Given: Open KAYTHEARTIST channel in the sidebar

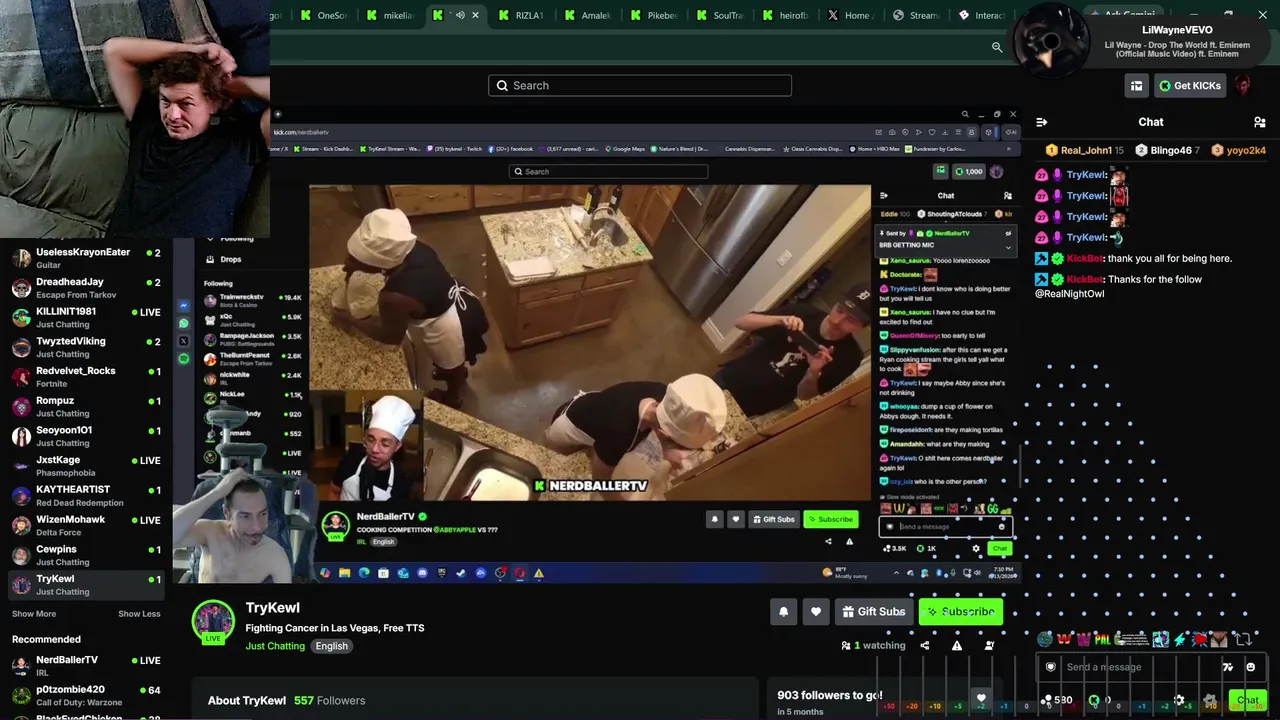Looking at the screenshot, I should [86, 496].
